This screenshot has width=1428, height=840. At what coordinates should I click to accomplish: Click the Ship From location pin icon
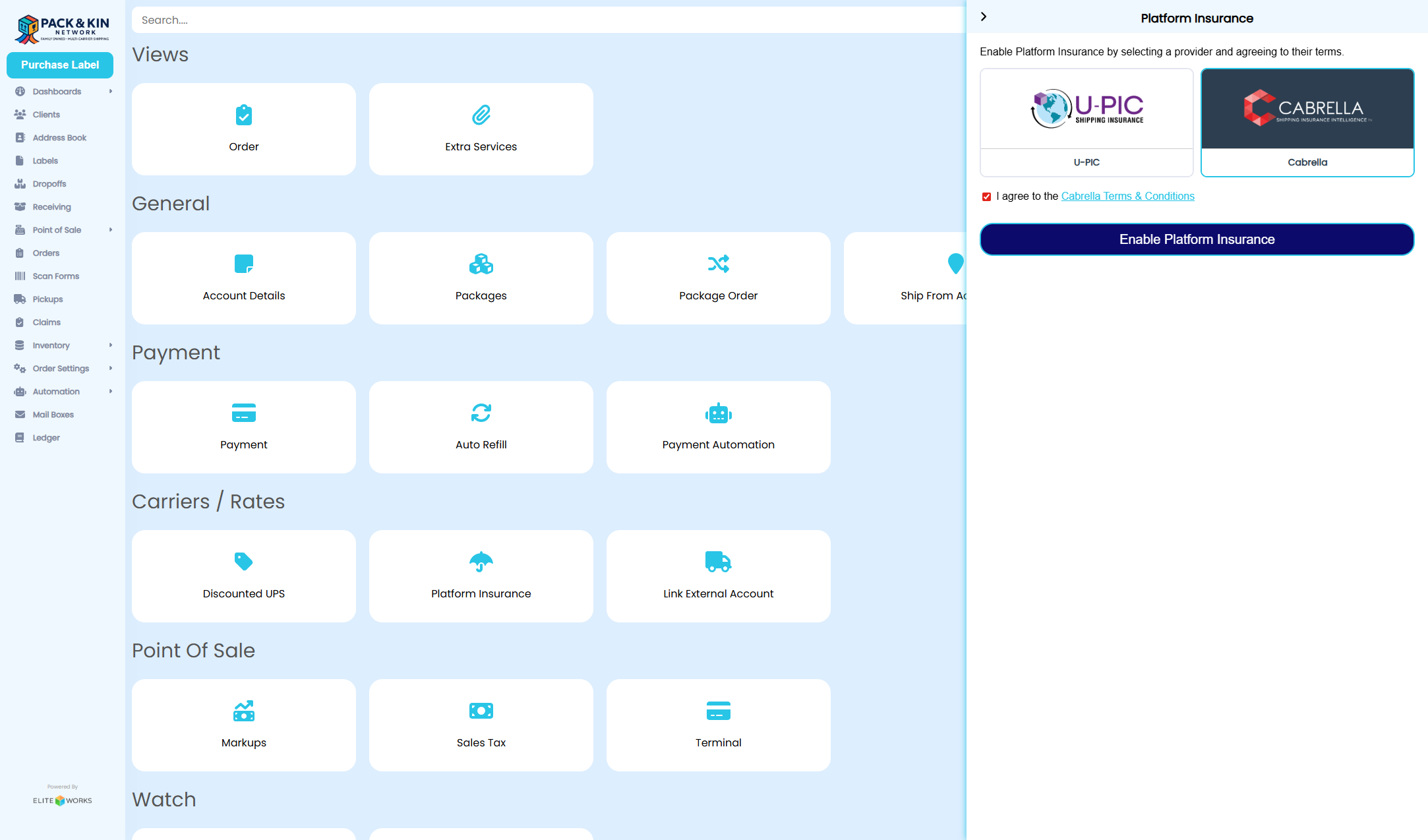[956, 264]
